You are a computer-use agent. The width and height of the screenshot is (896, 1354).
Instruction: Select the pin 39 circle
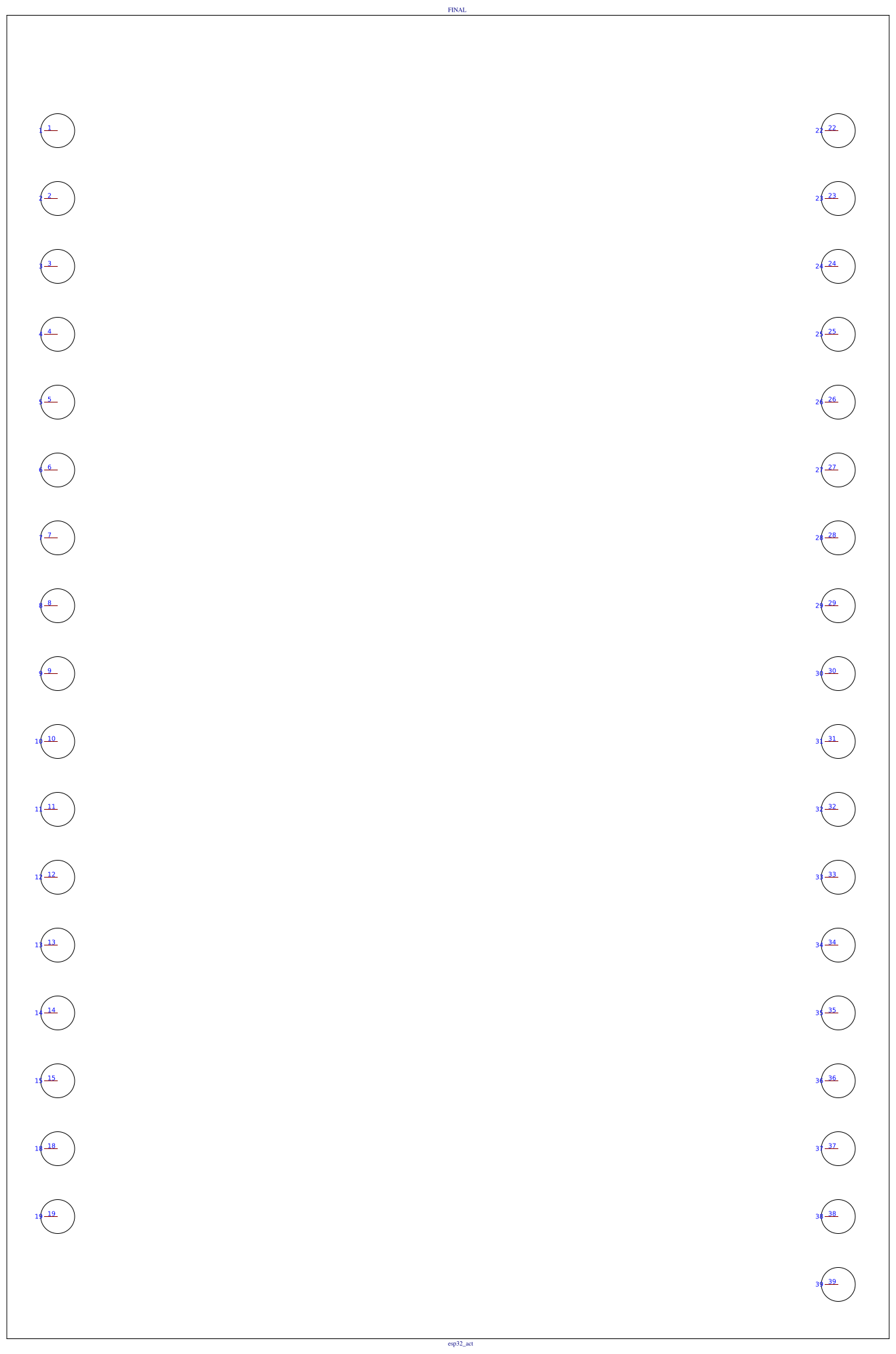pos(838,1284)
